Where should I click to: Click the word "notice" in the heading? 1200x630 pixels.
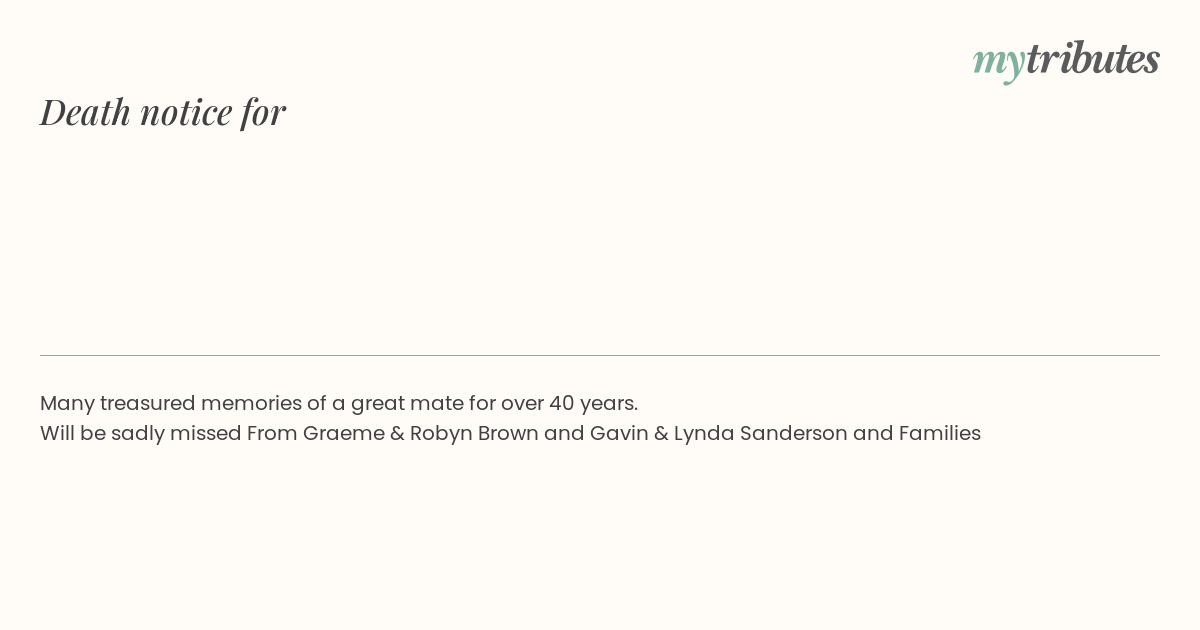186,112
